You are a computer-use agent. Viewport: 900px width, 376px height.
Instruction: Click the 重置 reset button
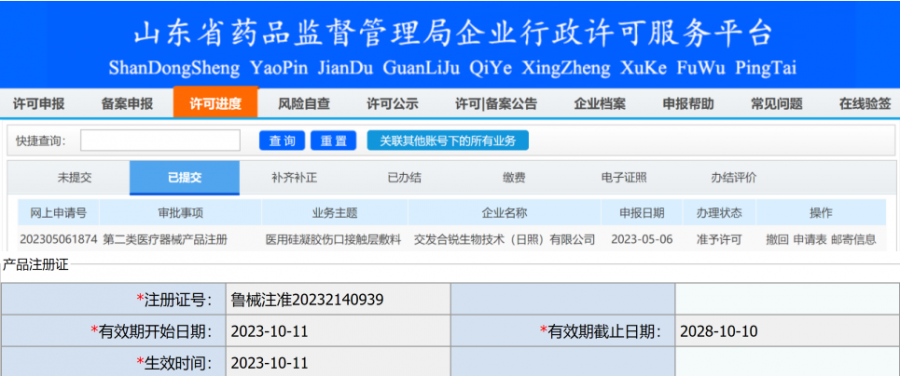pyautogui.click(x=333, y=141)
